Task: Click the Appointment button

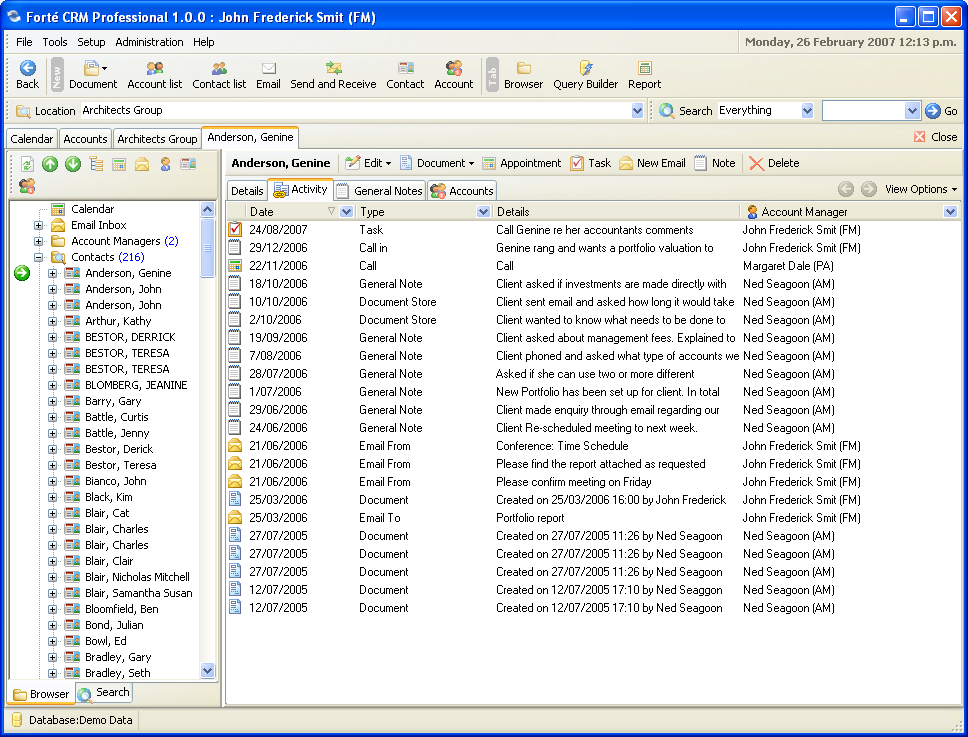Action: tap(521, 163)
